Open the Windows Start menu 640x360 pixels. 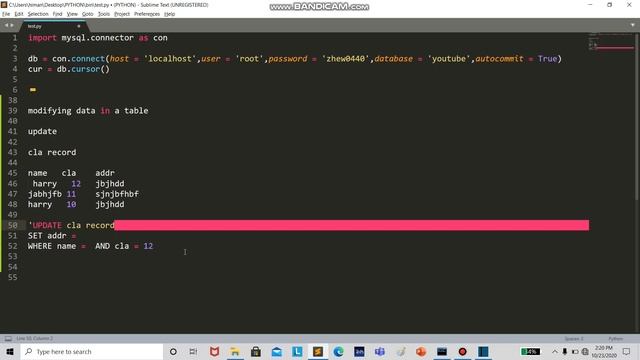(x=10, y=351)
